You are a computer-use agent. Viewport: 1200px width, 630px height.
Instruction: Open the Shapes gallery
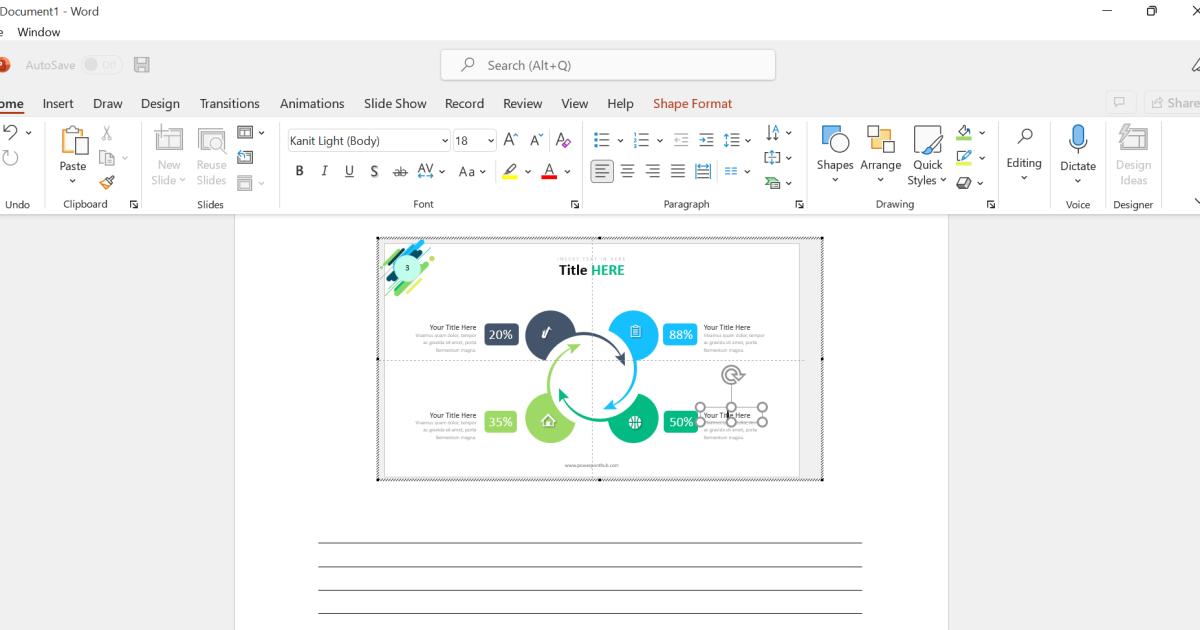(835, 155)
